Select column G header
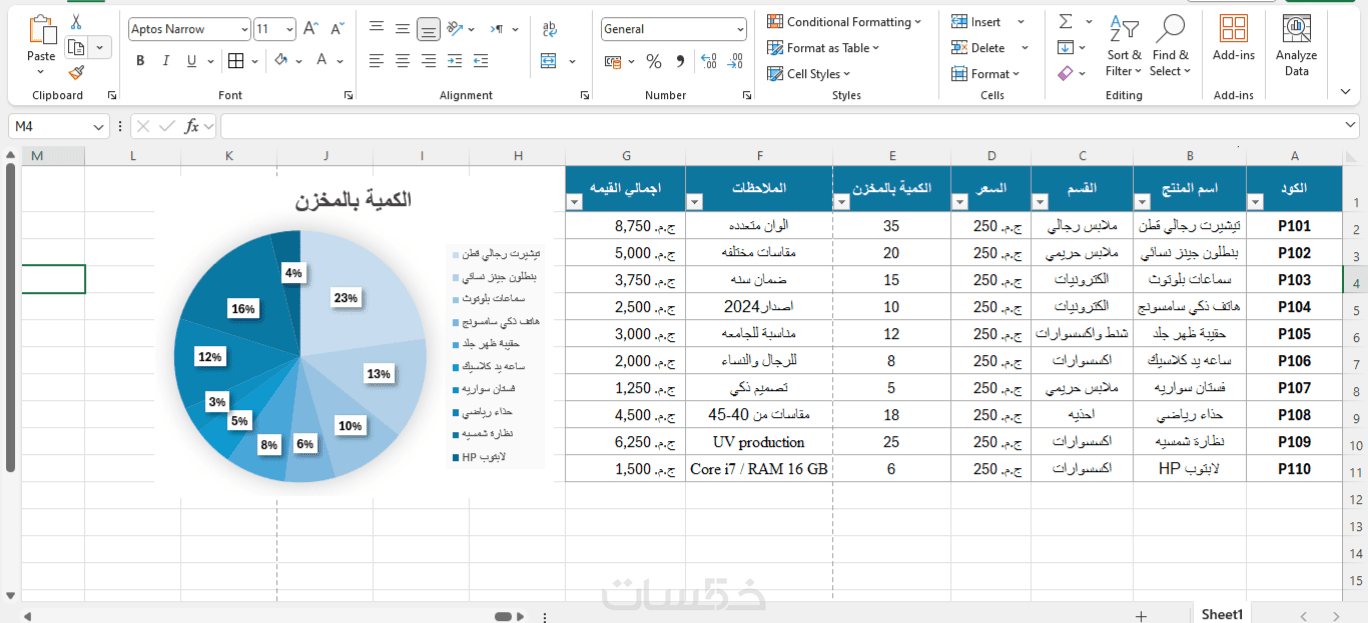Viewport: 1368px width, 623px height. coord(626,156)
